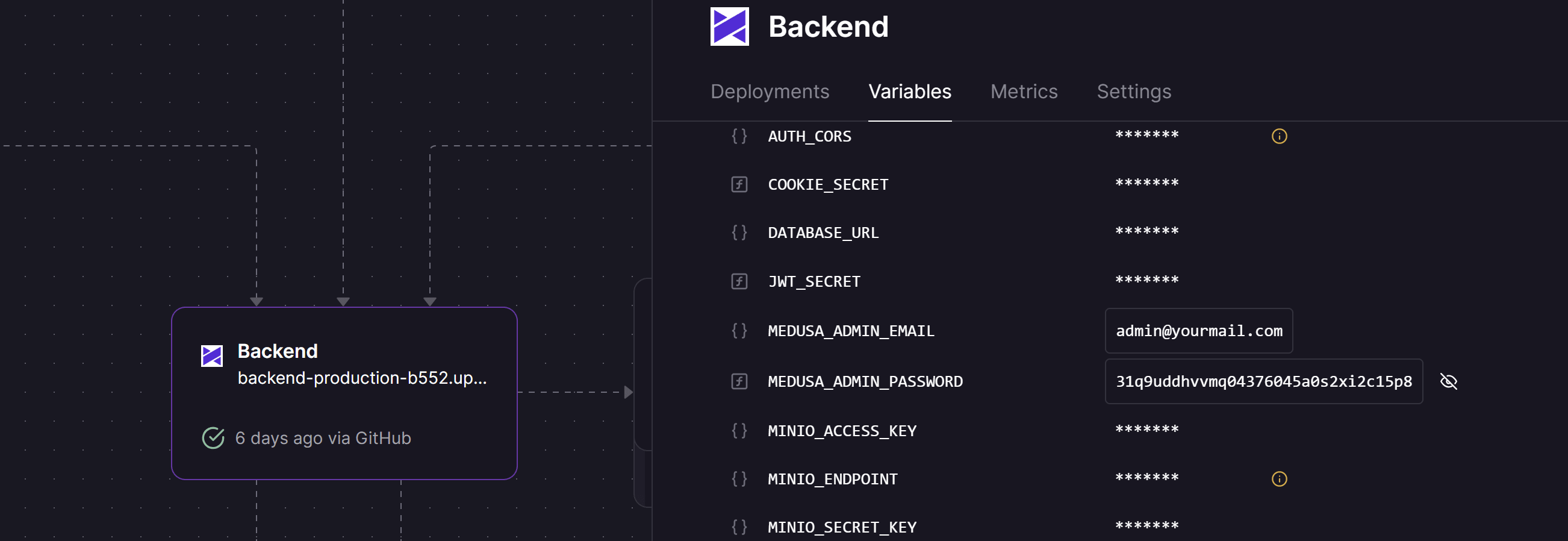This screenshot has width=1568, height=541.
Task: Click the function icon next to COOKIE_SECRET
Action: pyautogui.click(x=739, y=184)
